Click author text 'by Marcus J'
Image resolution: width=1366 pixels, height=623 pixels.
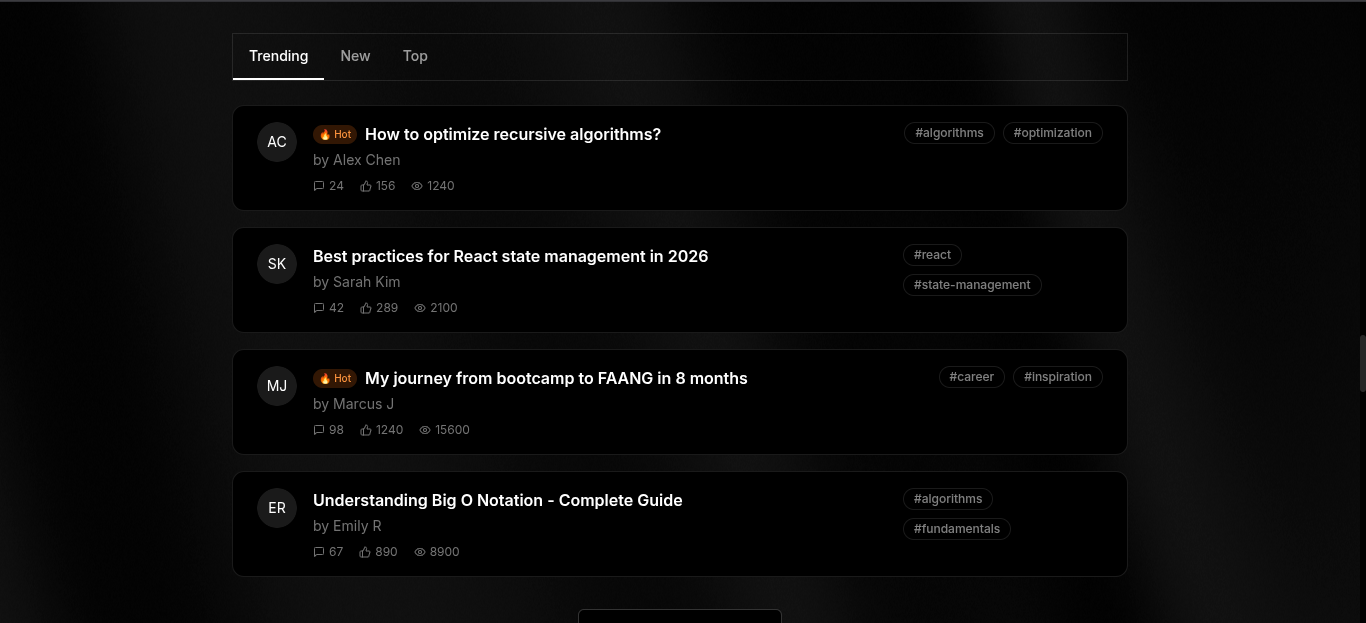(353, 404)
